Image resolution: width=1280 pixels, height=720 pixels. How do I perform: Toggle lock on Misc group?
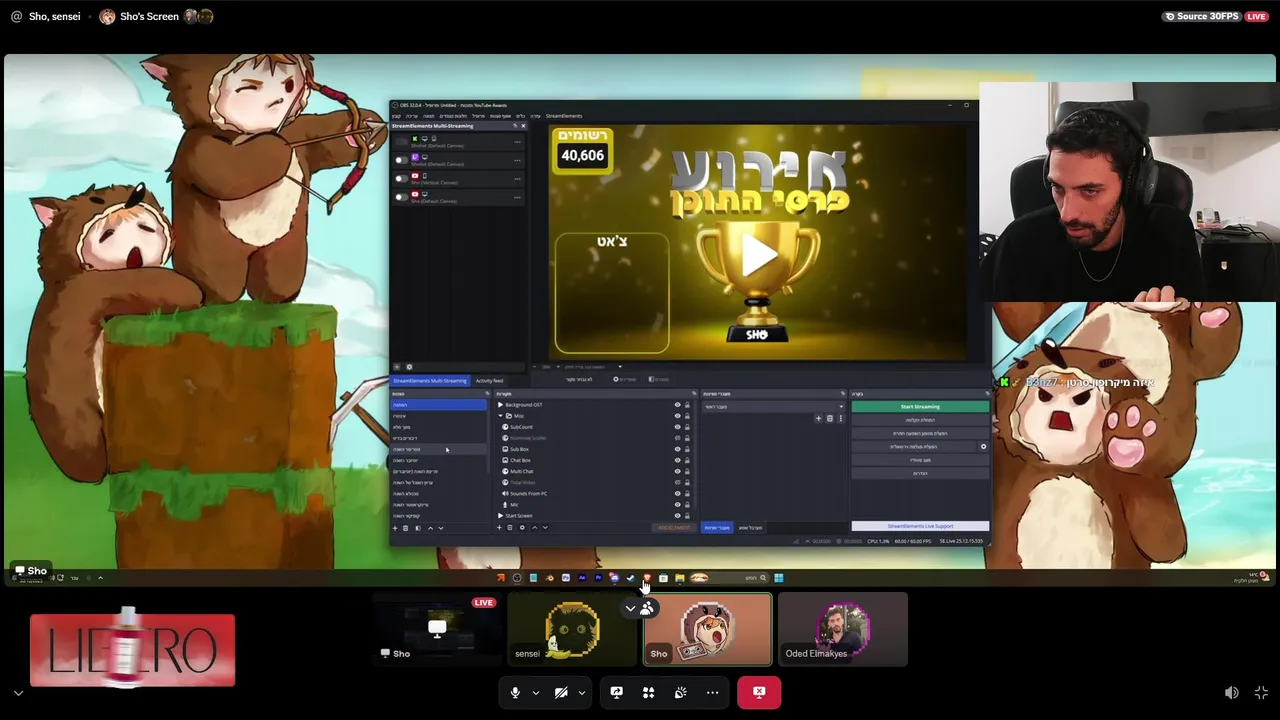point(687,416)
